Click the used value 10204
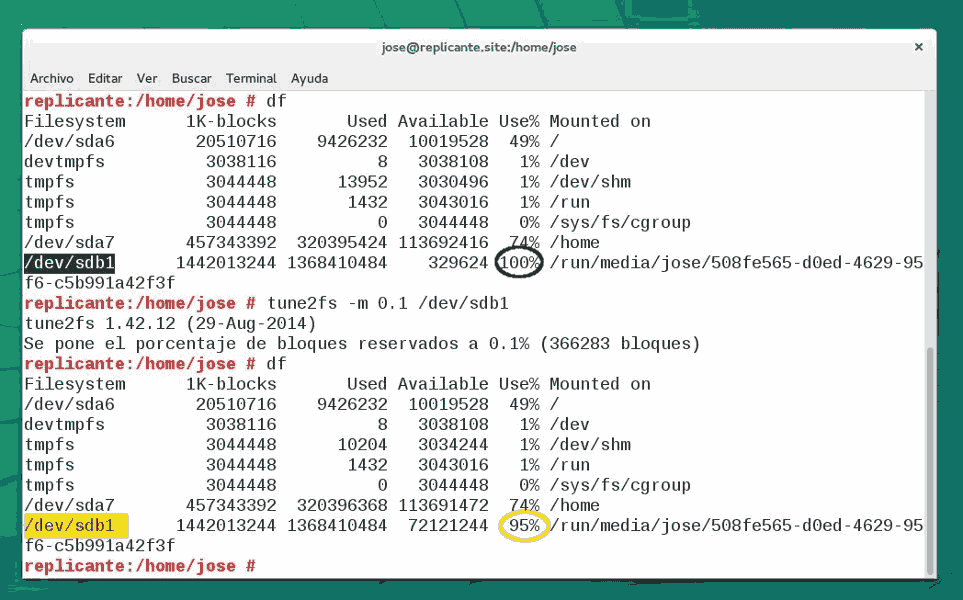 pos(362,445)
